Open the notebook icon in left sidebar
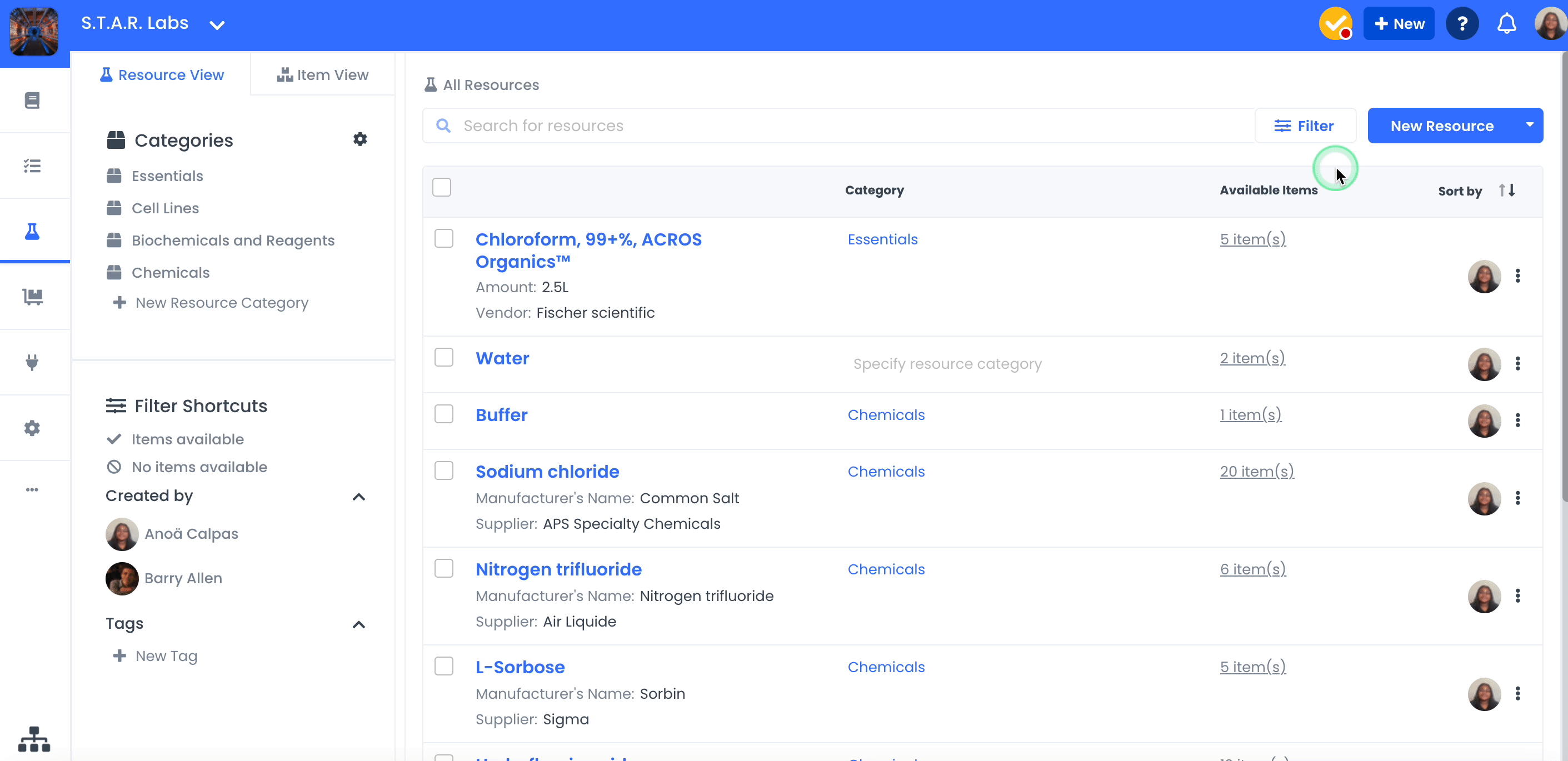This screenshot has height=761, width=1568. point(32,101)
